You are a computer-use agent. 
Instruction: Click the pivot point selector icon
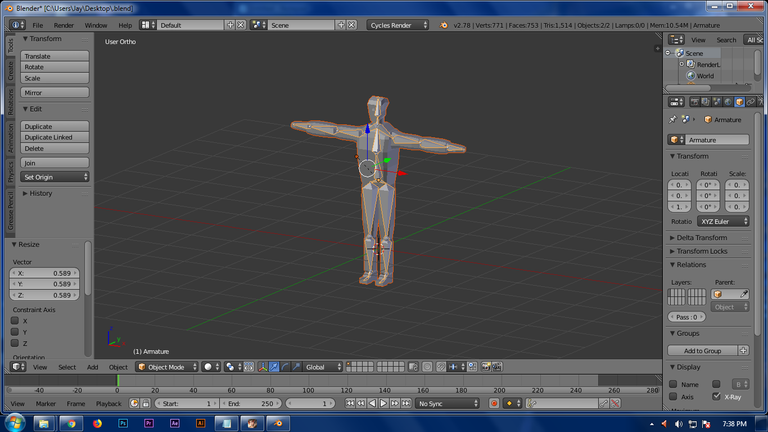pos(233,367)
